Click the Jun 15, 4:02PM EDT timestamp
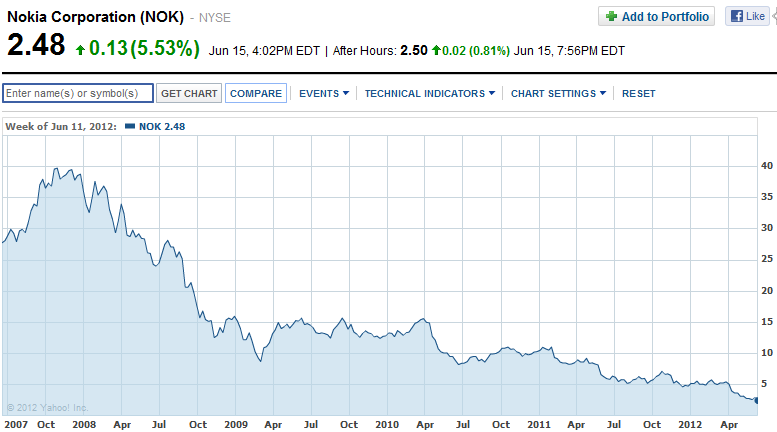 pyautogui.click(x=264, y=51)
